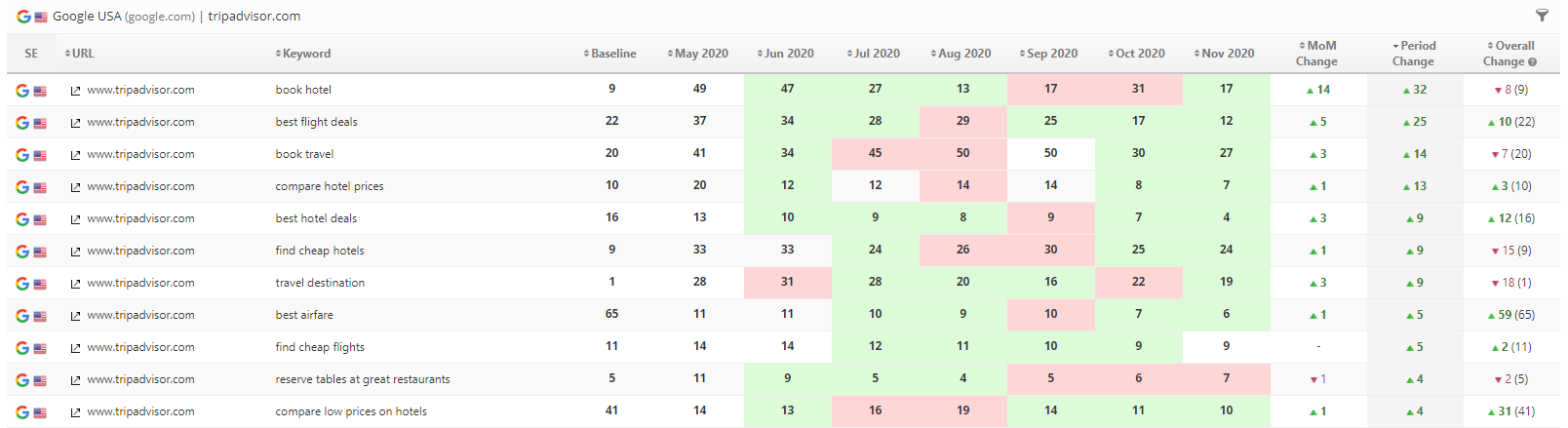Screen dimensions: 1568x428
Task: Select the reserve tables at great restaurants keyword
Action: click(363, 379)
